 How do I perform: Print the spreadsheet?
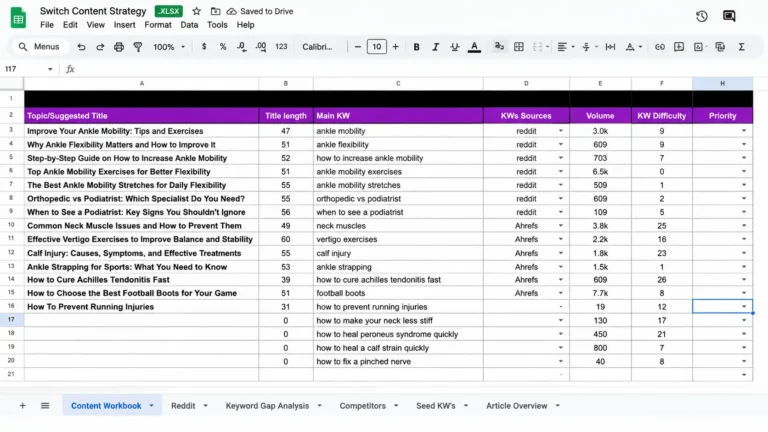[x=119, y=47]
